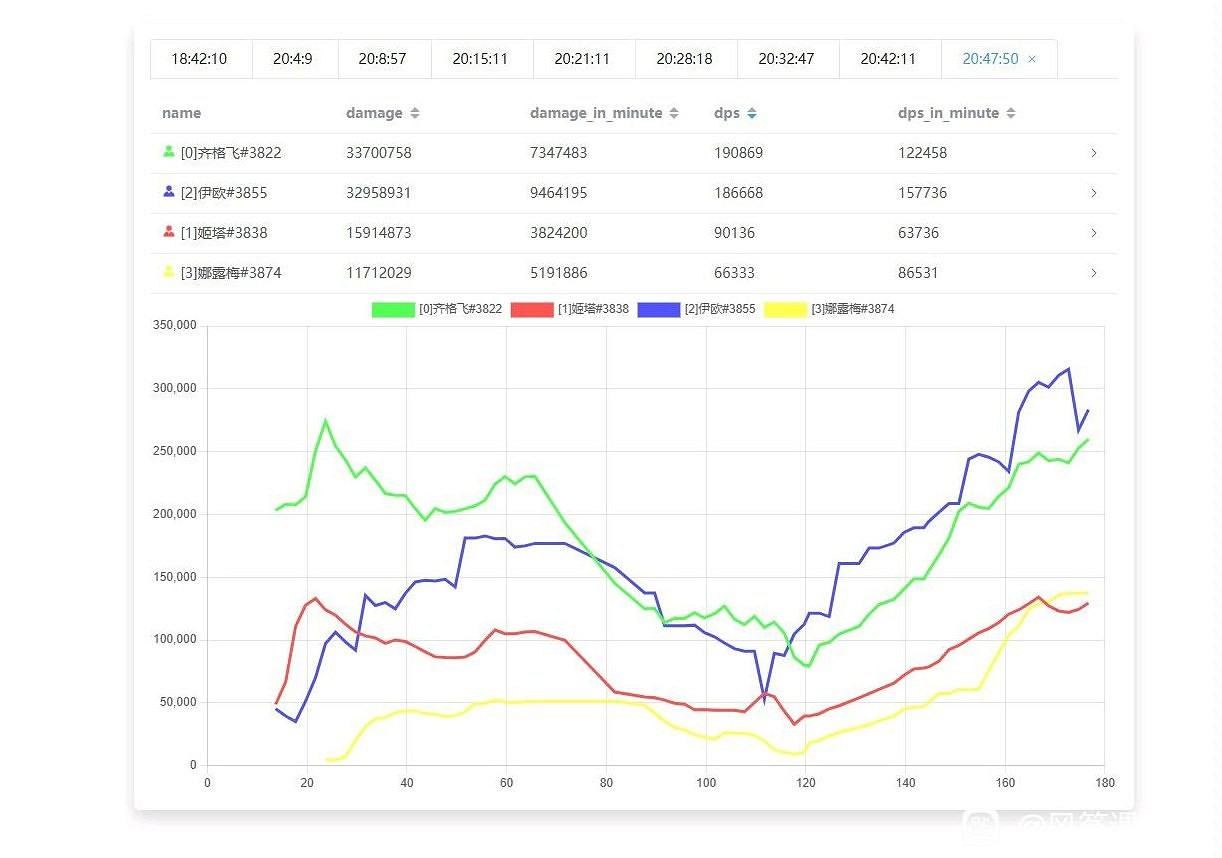
Task: Click blue user icon beside 伊欧#3855
Action: pyautogui.click(x=168, y=192)
